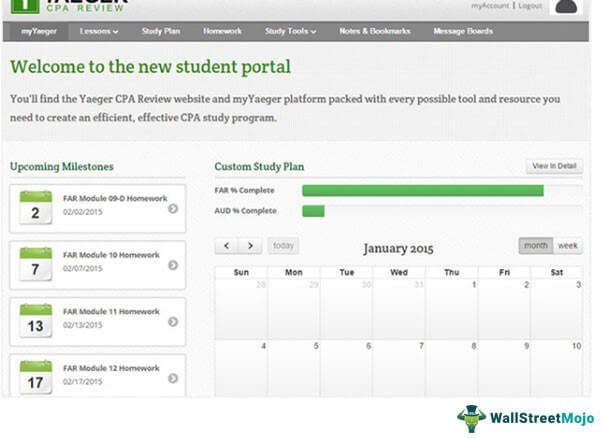Click calendar icon showing day 7
Viewport: 602px width, 438px height.
pyautogui.click(x=36, y=264)
